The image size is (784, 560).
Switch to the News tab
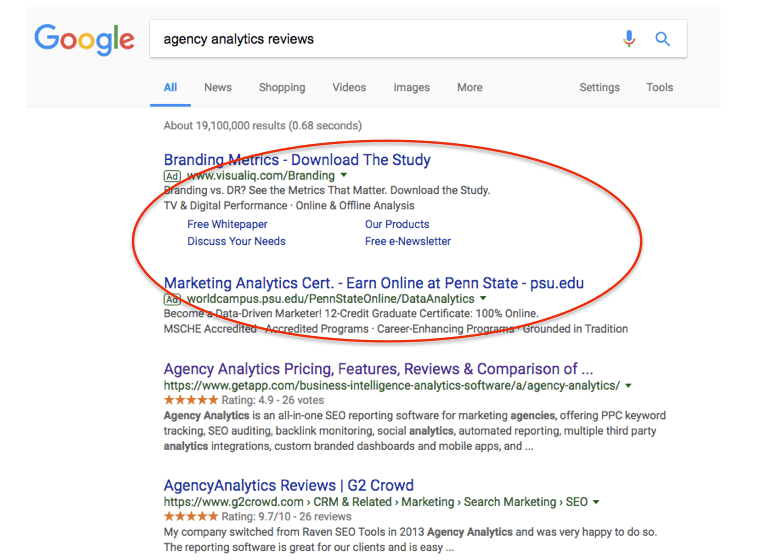pyautogui.click(x=218, y=88)
